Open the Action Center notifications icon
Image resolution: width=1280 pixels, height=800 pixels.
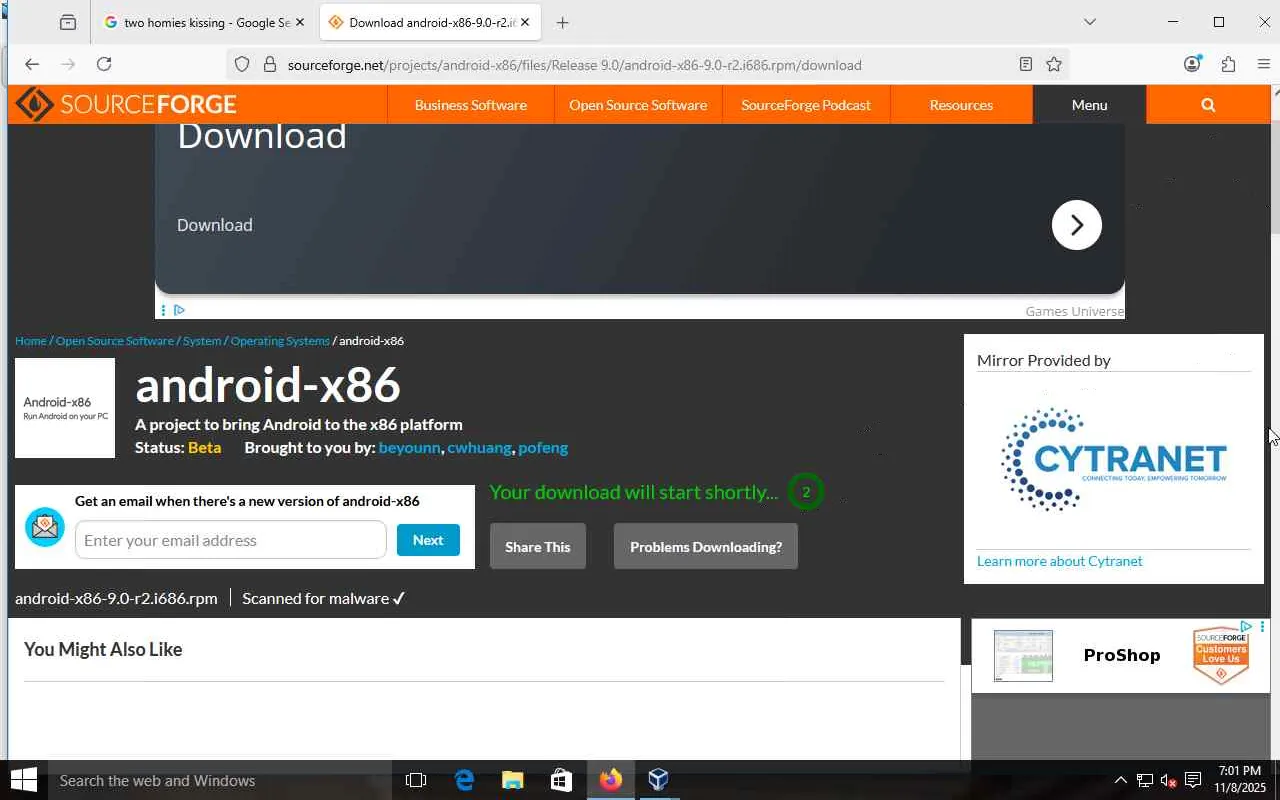point(1193,780)
